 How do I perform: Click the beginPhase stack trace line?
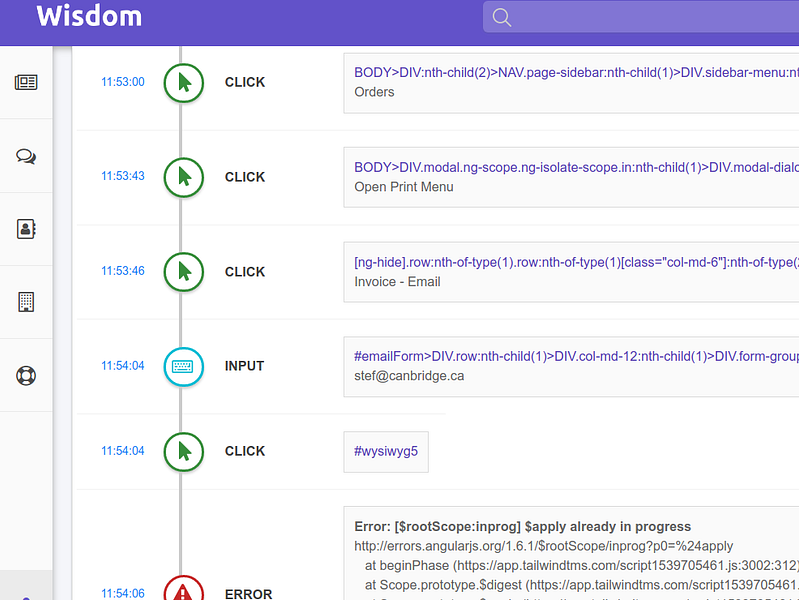click(x=581, y=565)
